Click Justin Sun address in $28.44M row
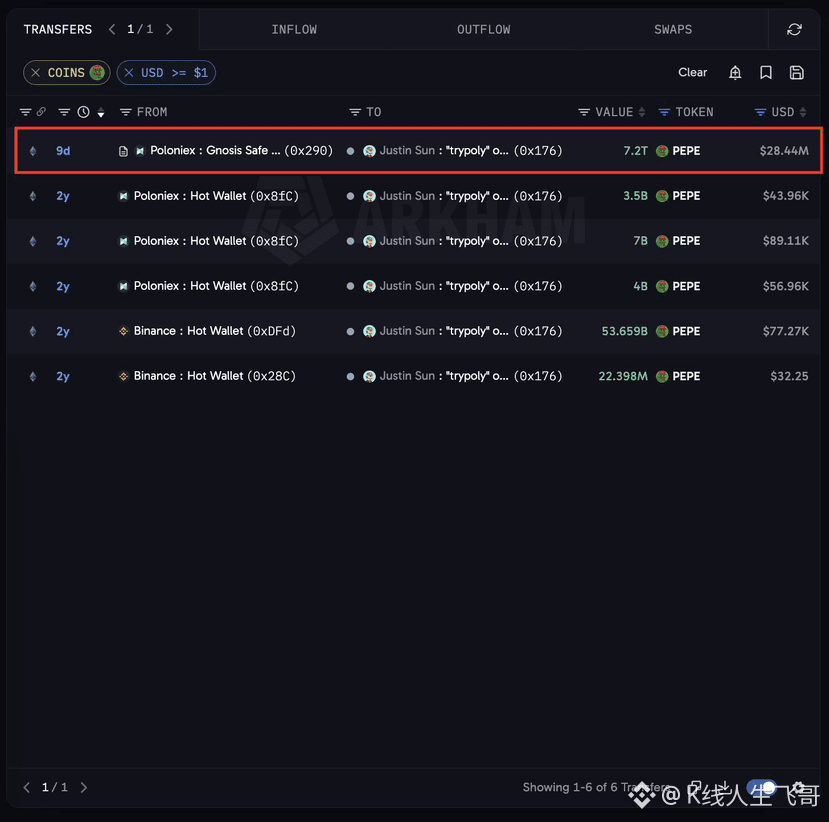This screenshot has width=829, height=822. coord(471,151)
